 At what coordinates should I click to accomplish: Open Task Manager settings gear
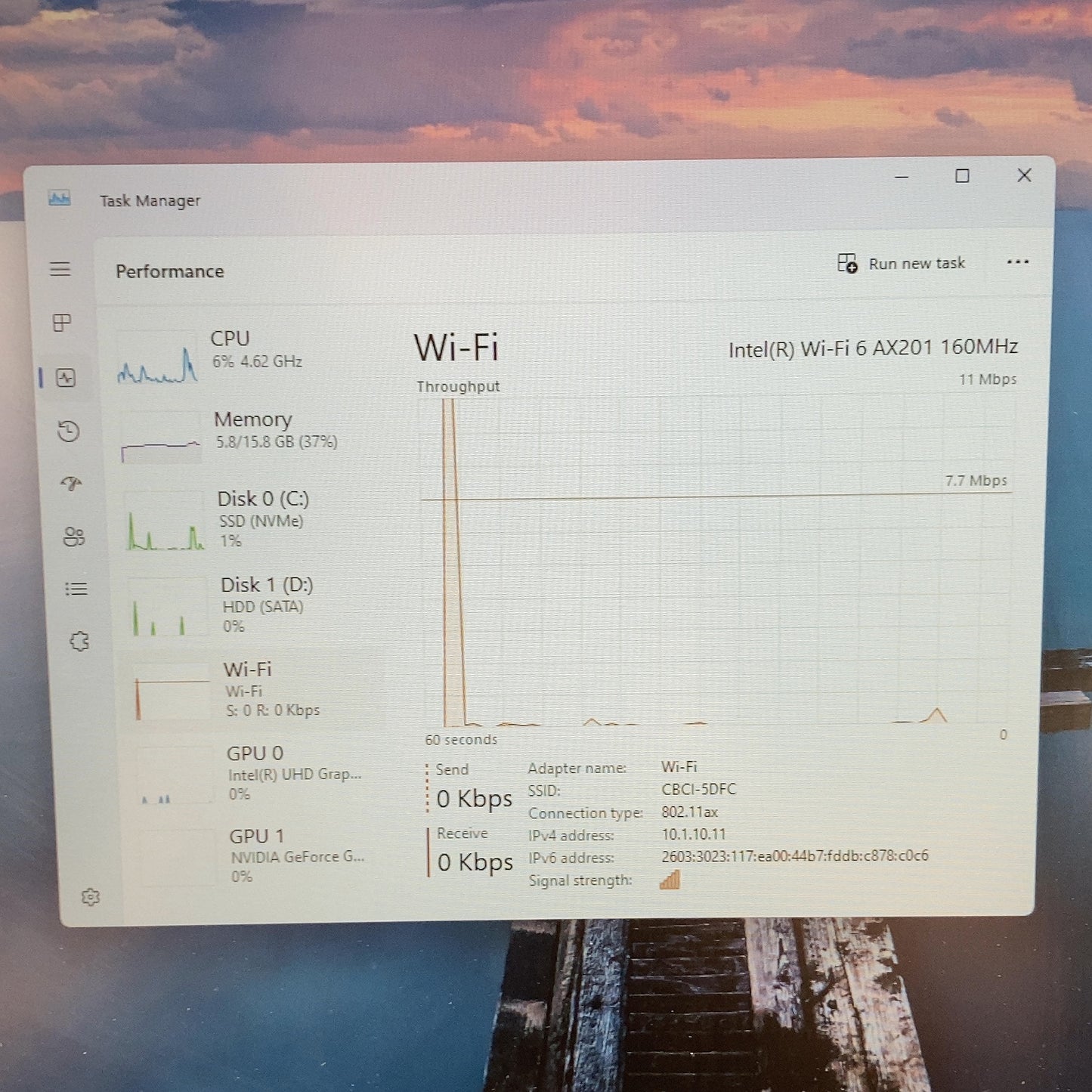(91, 897)
